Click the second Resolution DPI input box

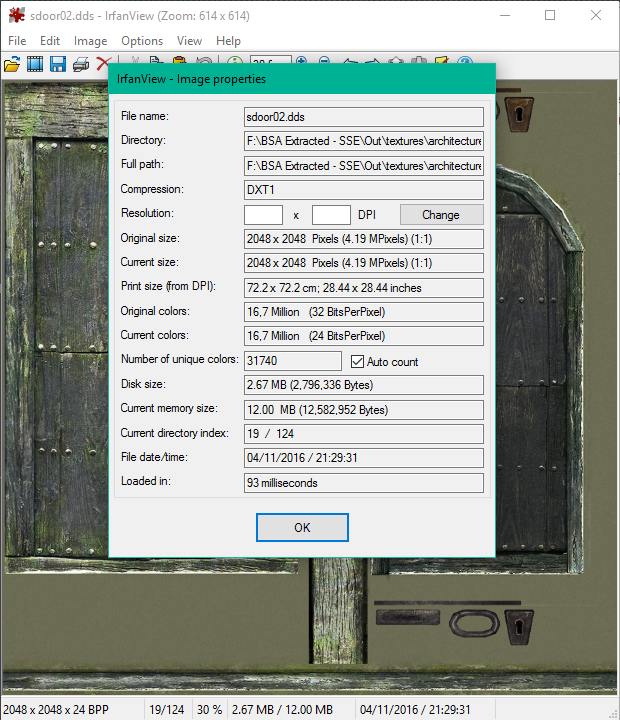pos(331,215)
